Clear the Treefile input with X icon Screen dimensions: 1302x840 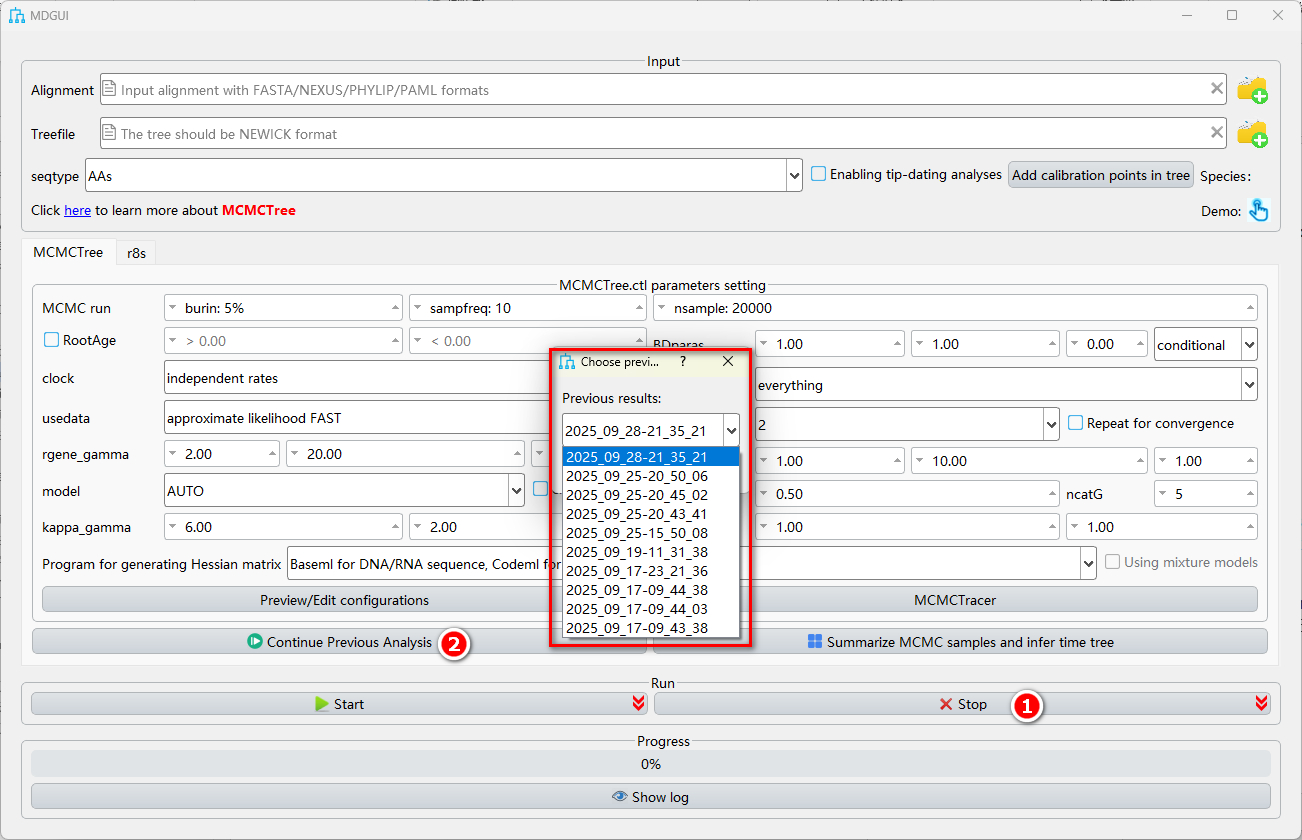coord(1217,132)
